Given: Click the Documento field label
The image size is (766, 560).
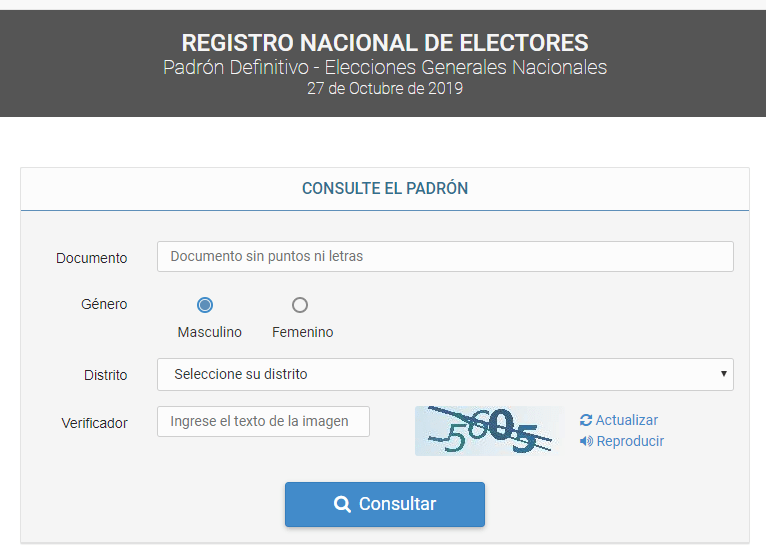Looking at the screenshot, I should pyautogui.click(x=92, y=258).
